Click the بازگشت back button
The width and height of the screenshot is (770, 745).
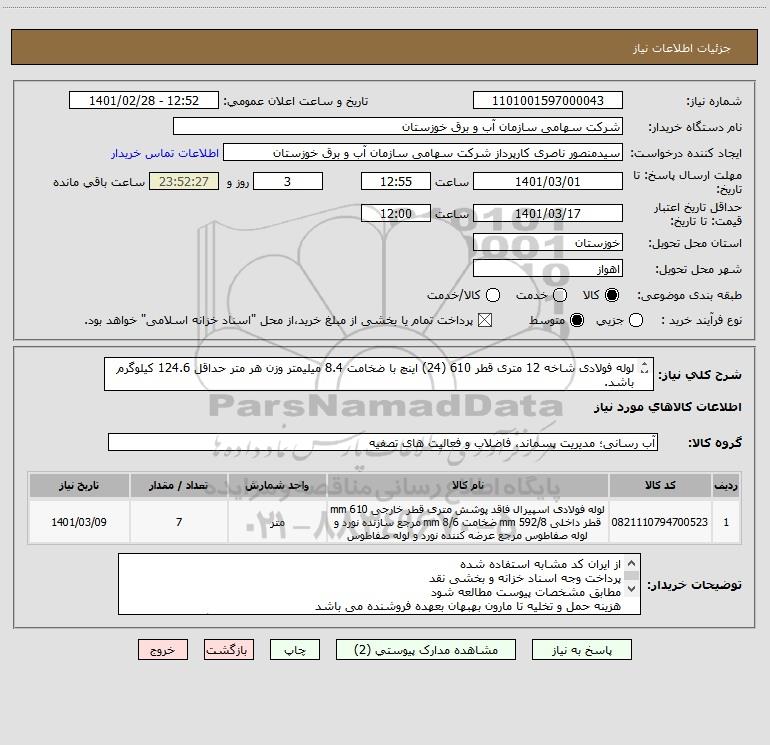pos(229,650)
